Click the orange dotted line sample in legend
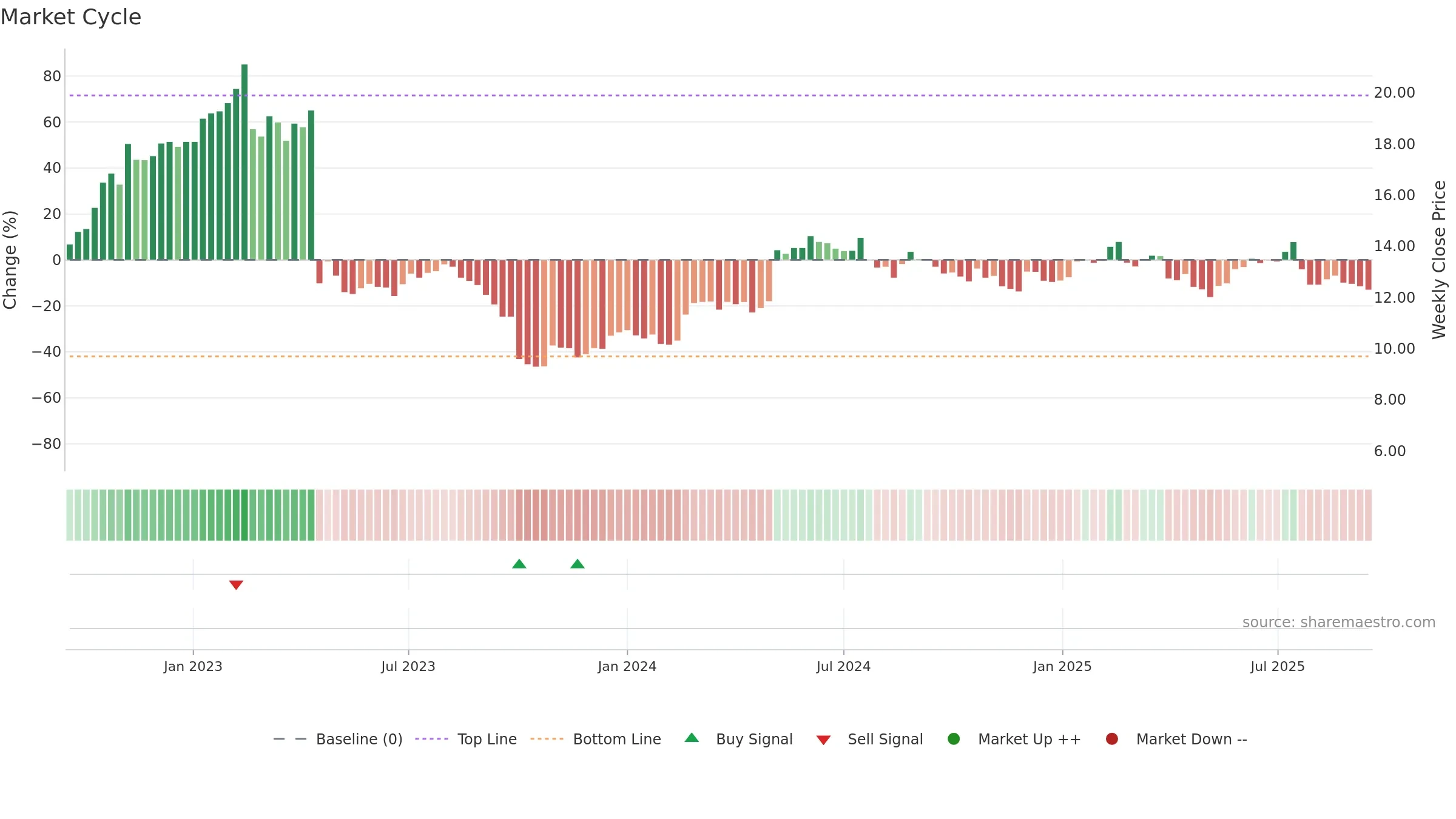This screenshot has width=1456, height=819. point(547,739)
